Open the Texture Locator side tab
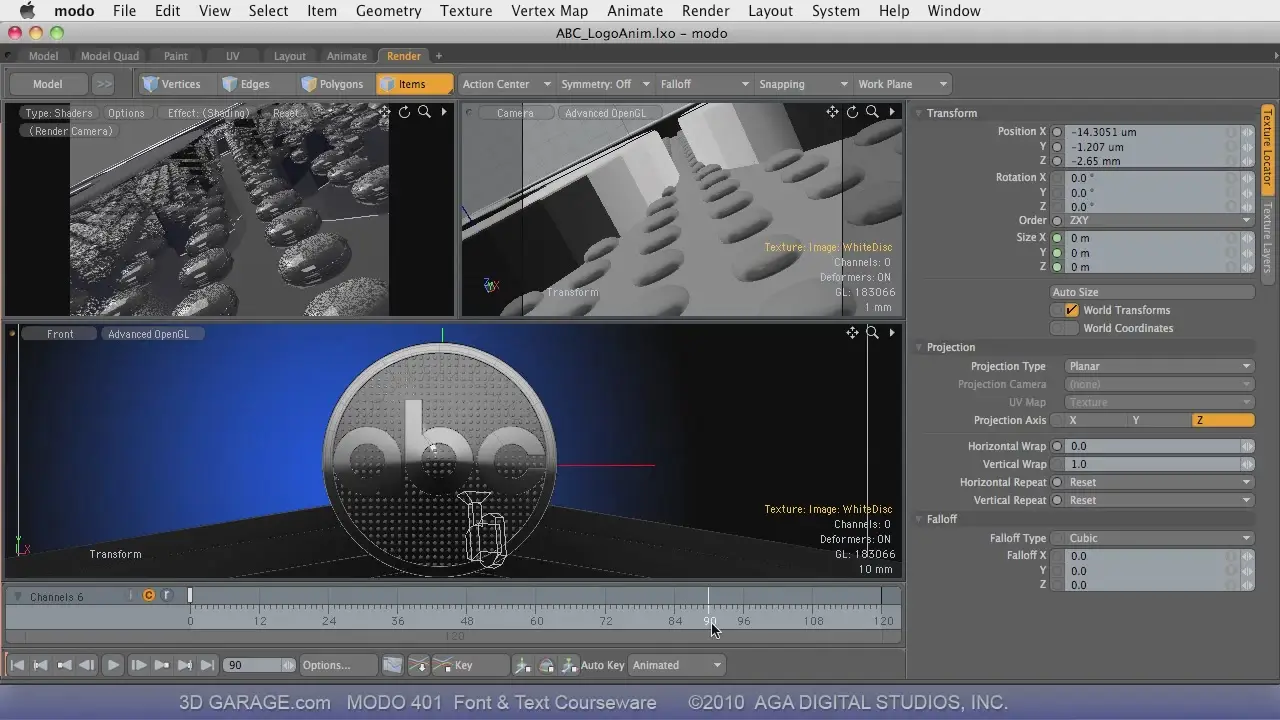Image resolution: width=1280 pixels, height=720 pixels. coord(1267,149)
